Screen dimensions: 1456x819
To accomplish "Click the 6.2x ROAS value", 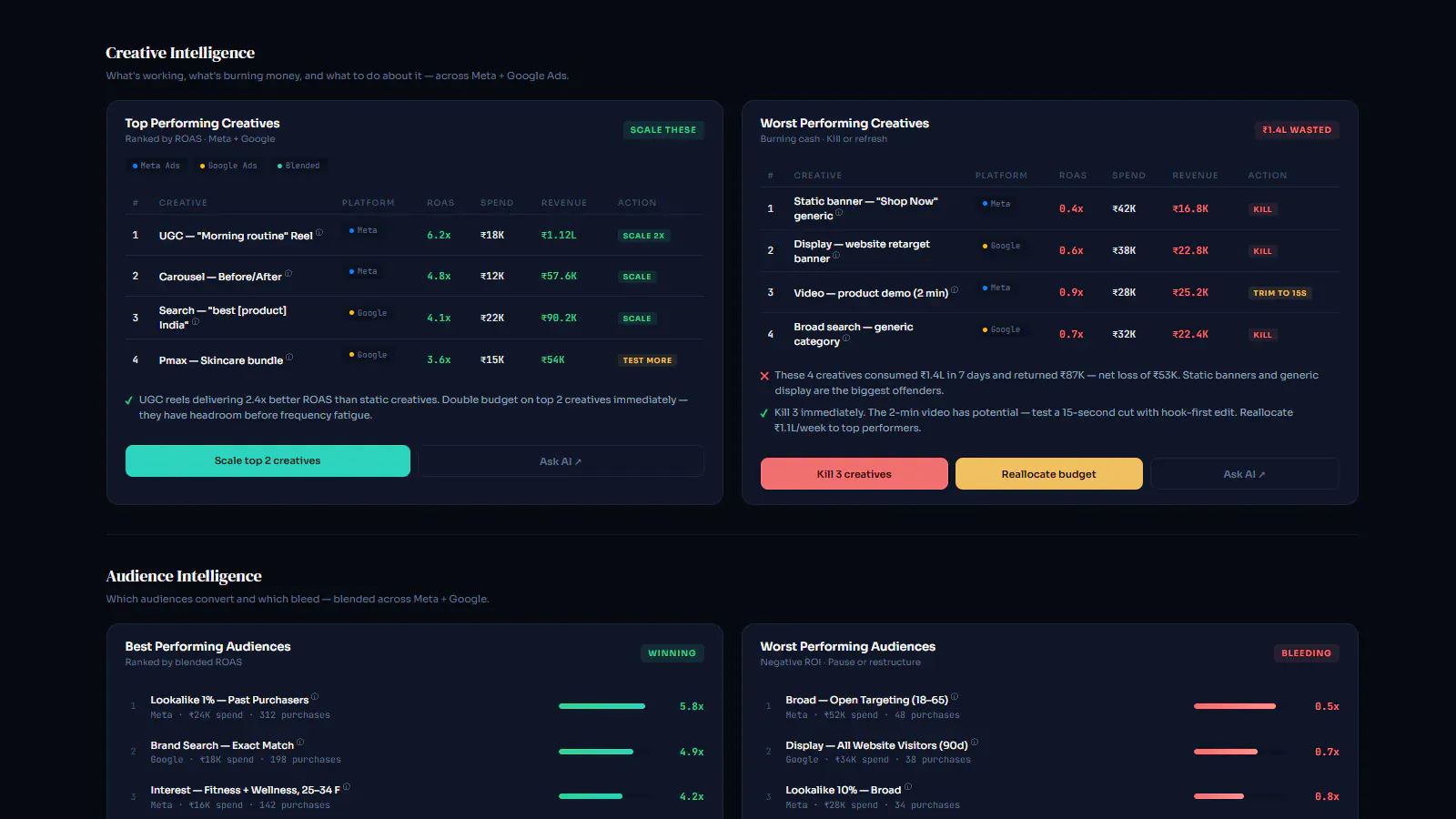I will coord(439,235).
